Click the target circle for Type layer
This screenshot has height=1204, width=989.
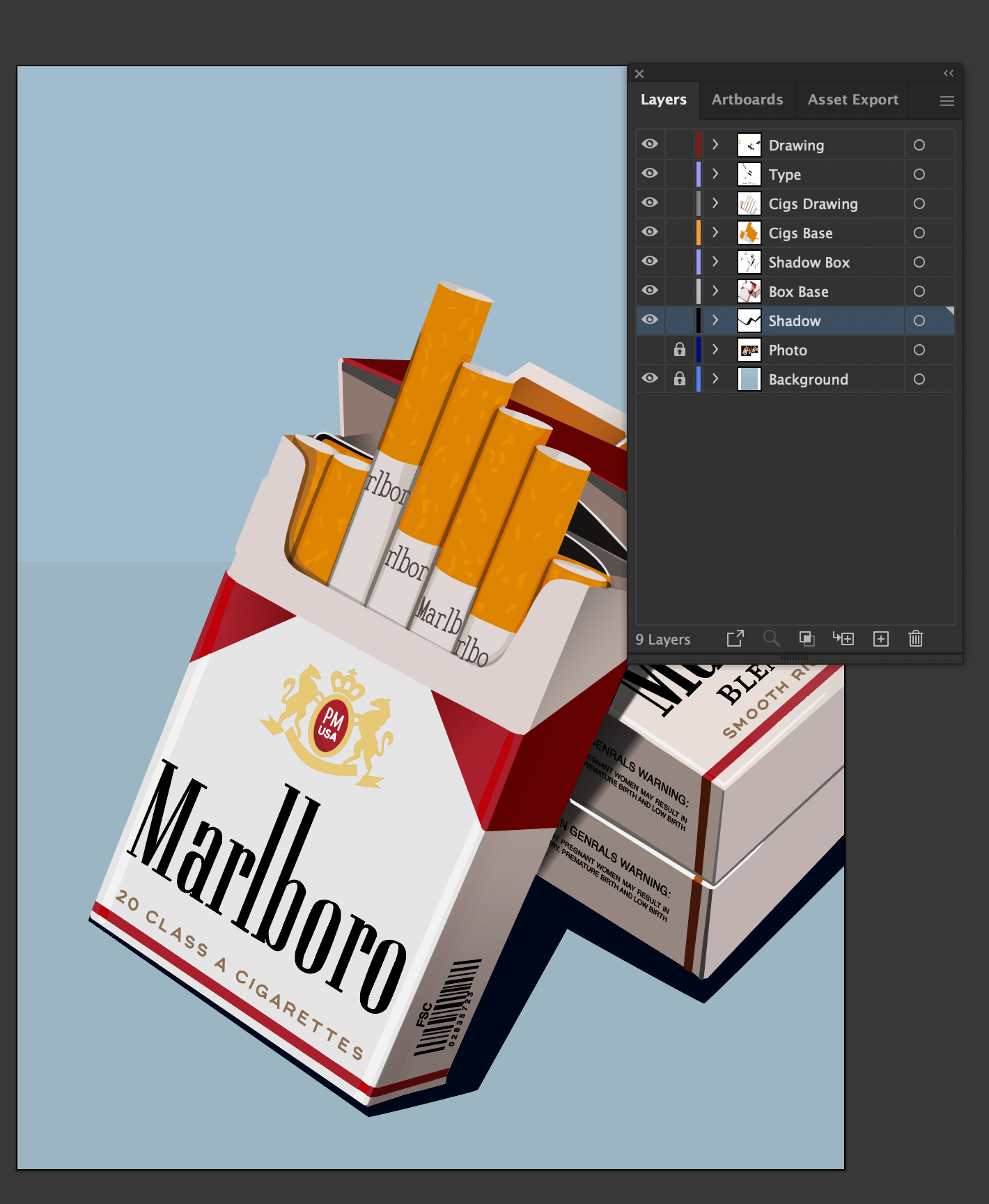(919, 174)
